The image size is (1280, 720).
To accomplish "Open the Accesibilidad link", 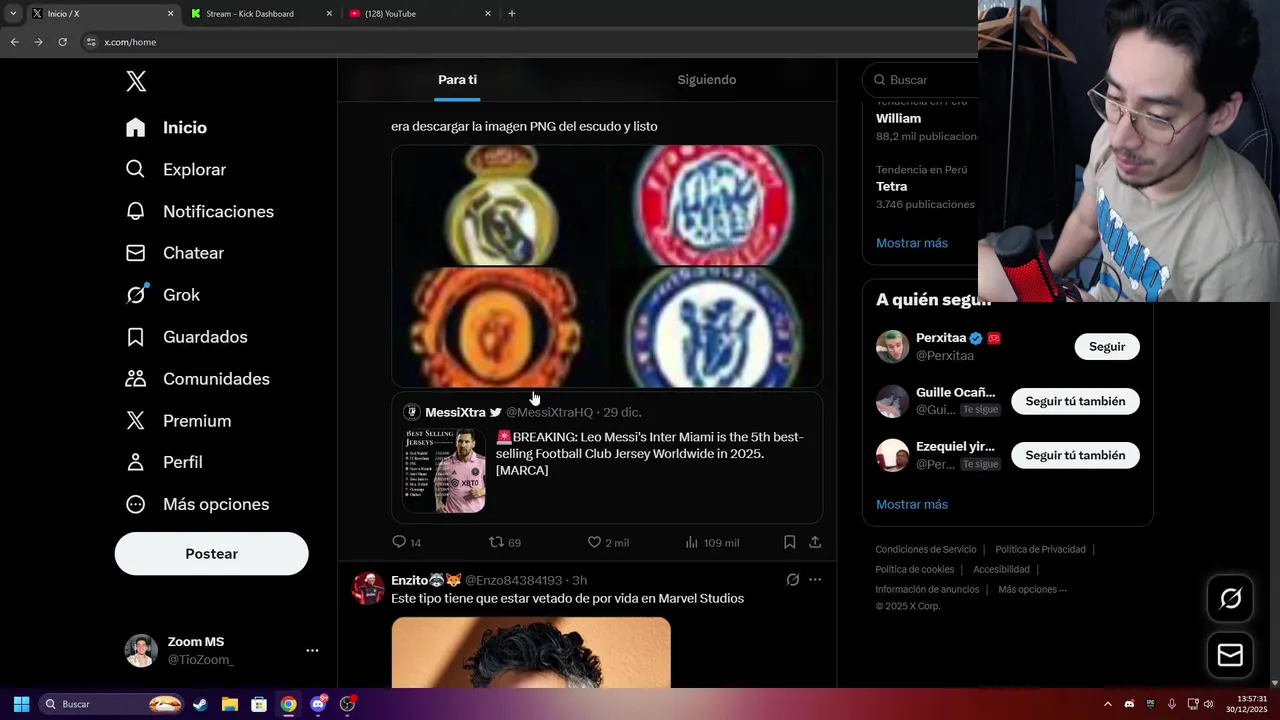I will 1001,570.
